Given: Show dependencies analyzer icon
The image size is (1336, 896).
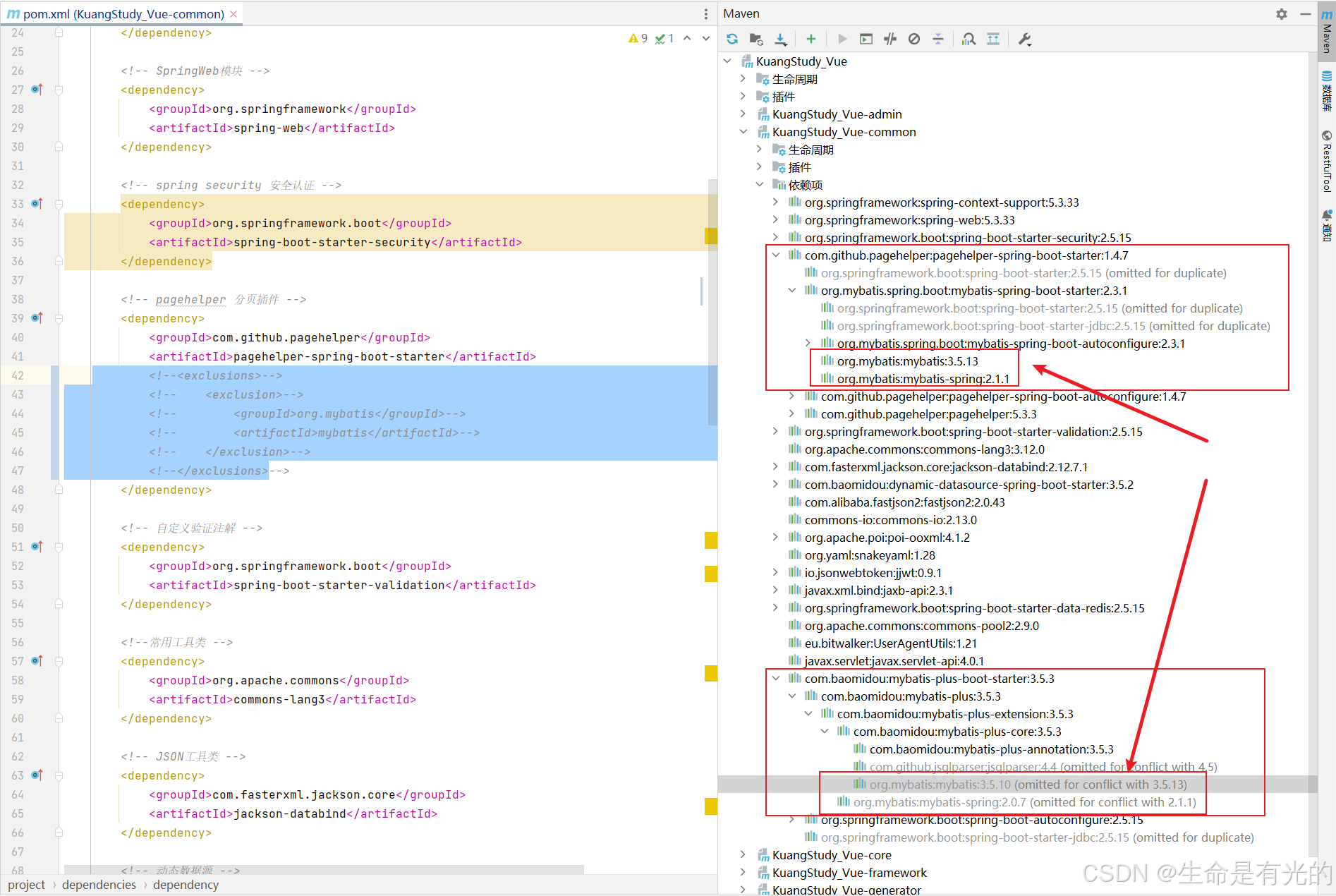Looking at the screenshot, I should coord(969,39).
